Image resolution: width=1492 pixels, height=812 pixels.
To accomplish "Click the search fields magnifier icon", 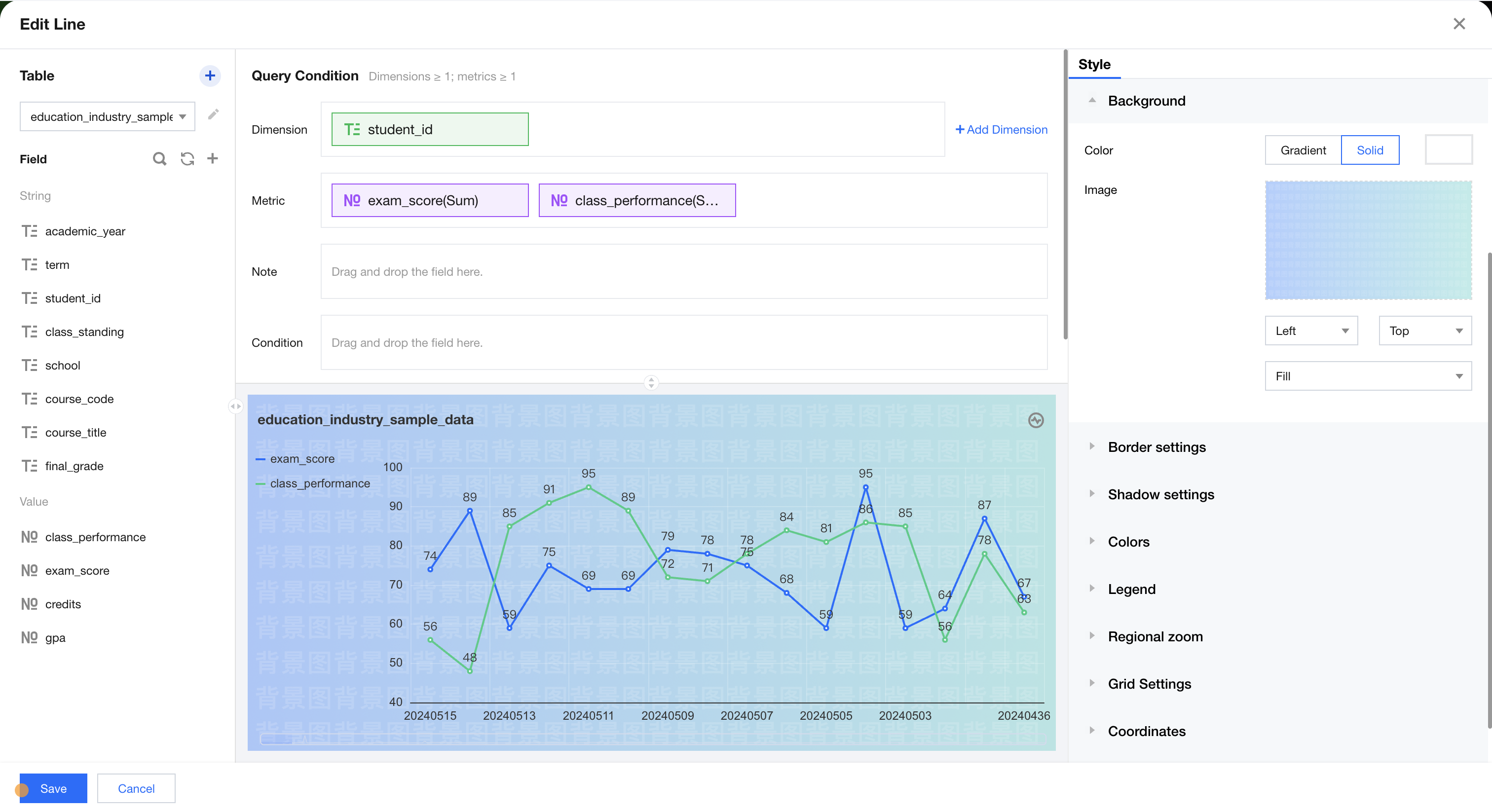I will (159, 159).
